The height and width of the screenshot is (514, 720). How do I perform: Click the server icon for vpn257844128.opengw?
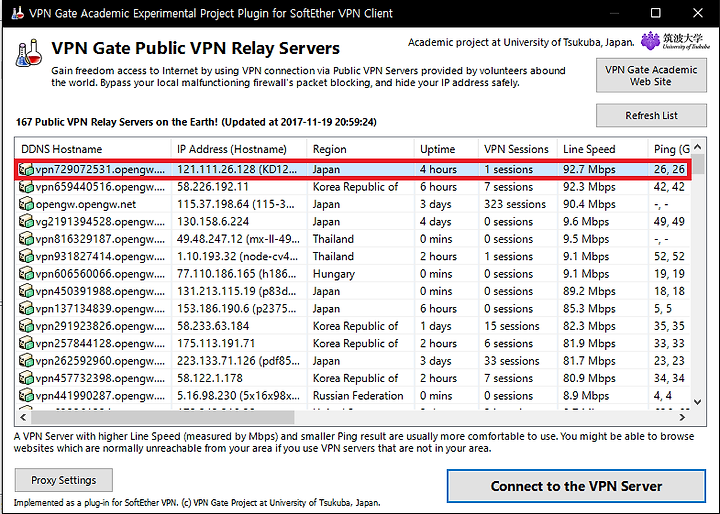pyautogui.click(x=26, y=344)
